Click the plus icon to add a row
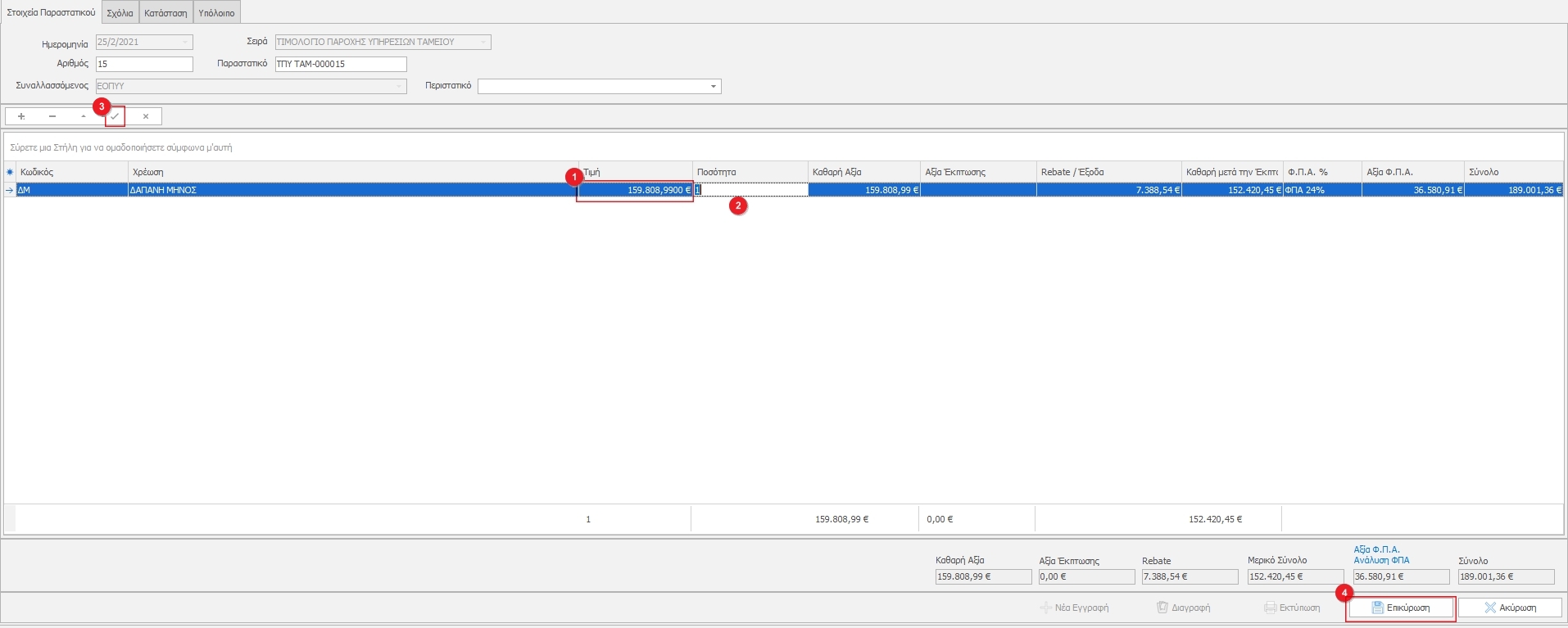The width and height of the screenshot is (1568, 628). (21, 116)
